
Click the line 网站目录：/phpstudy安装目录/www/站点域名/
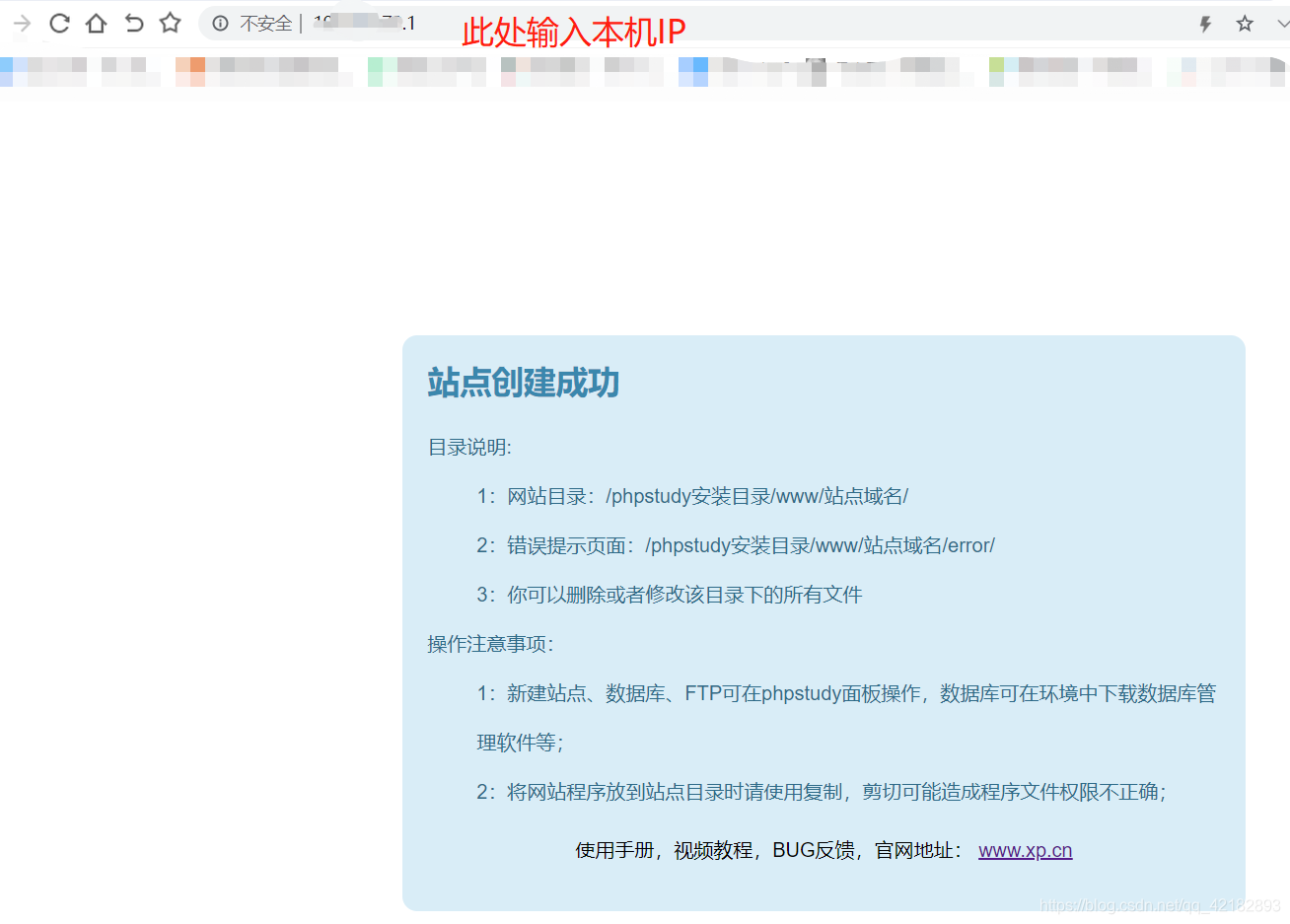692,496
